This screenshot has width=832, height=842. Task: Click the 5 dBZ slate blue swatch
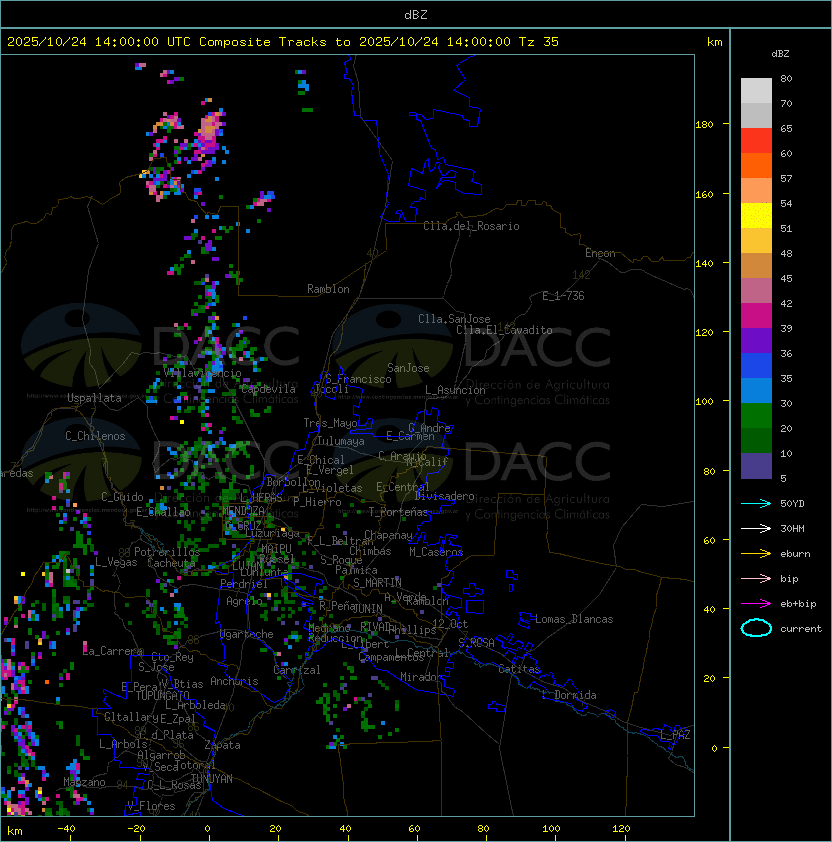coord(756,466)
